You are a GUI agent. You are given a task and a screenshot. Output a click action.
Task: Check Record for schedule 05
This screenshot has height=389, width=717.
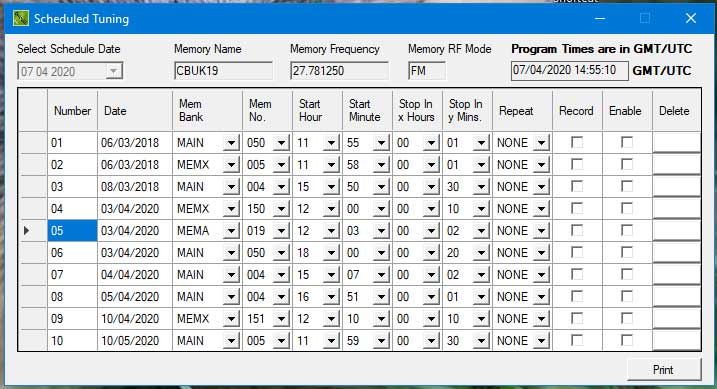(577, 230)
